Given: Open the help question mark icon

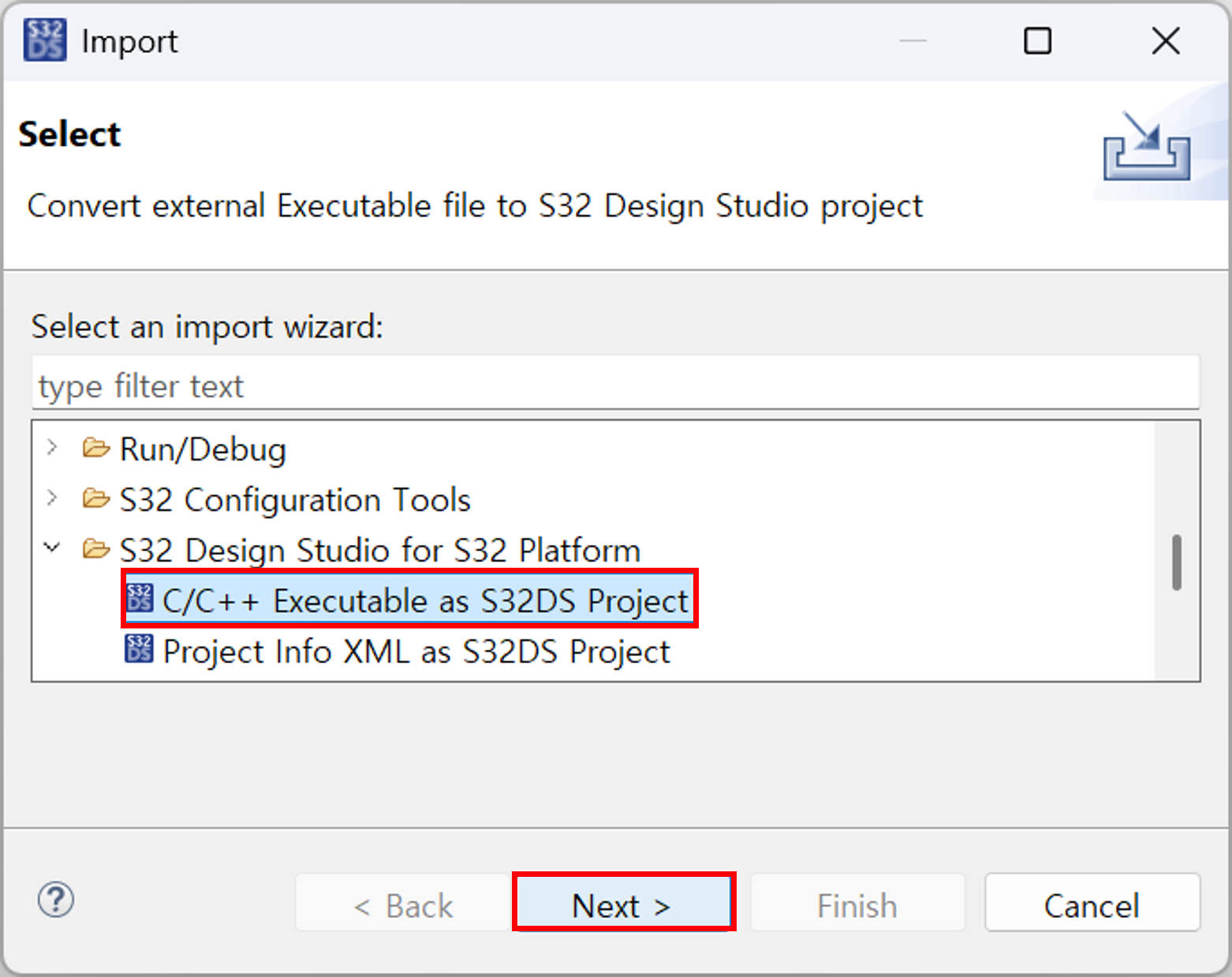Looking at the screenshot, I should pyautogui.click(x=56, y=900).
